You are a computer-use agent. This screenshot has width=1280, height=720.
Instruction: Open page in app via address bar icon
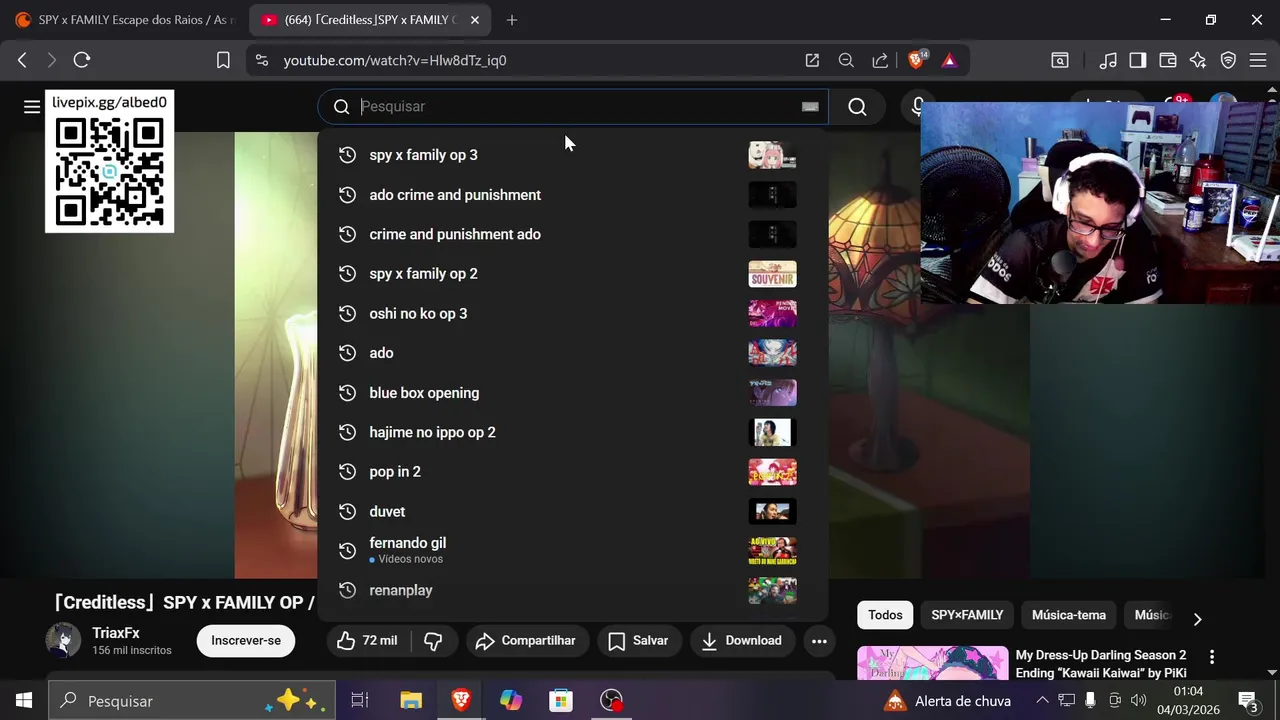[812, 60]
